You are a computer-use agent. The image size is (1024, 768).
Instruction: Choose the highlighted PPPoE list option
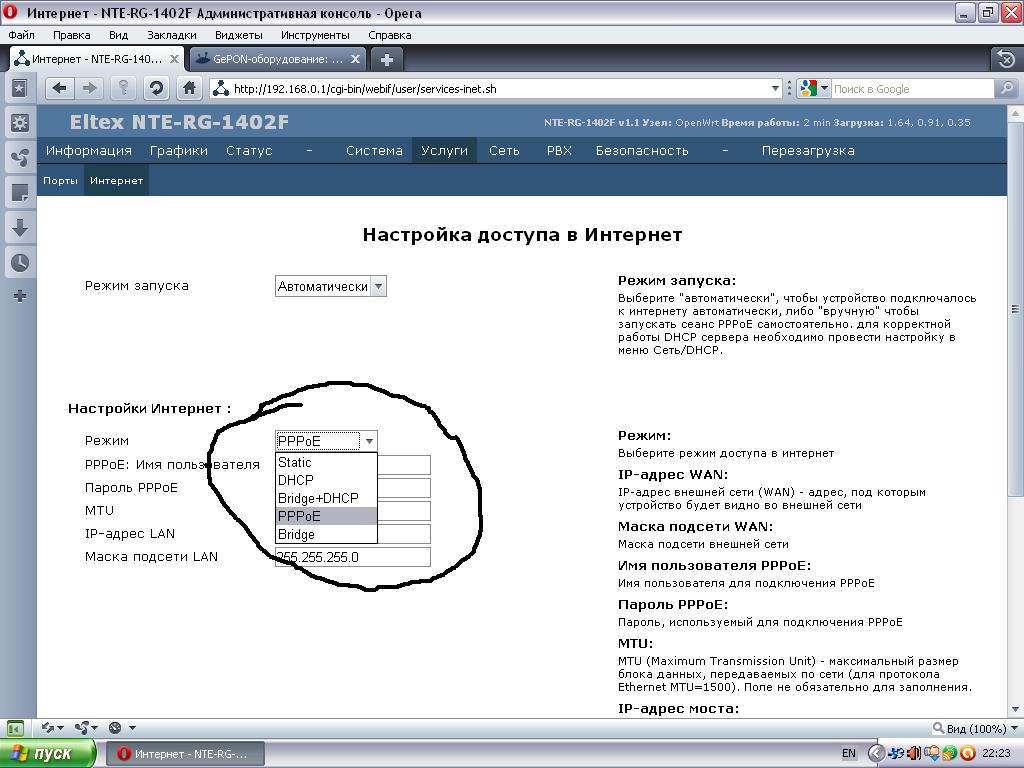point(326,516)
